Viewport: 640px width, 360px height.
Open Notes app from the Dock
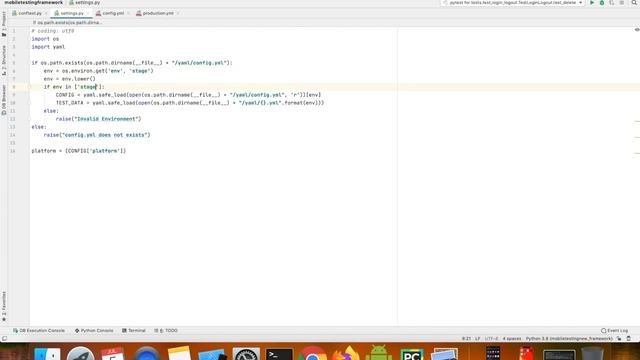coord(179,353)
